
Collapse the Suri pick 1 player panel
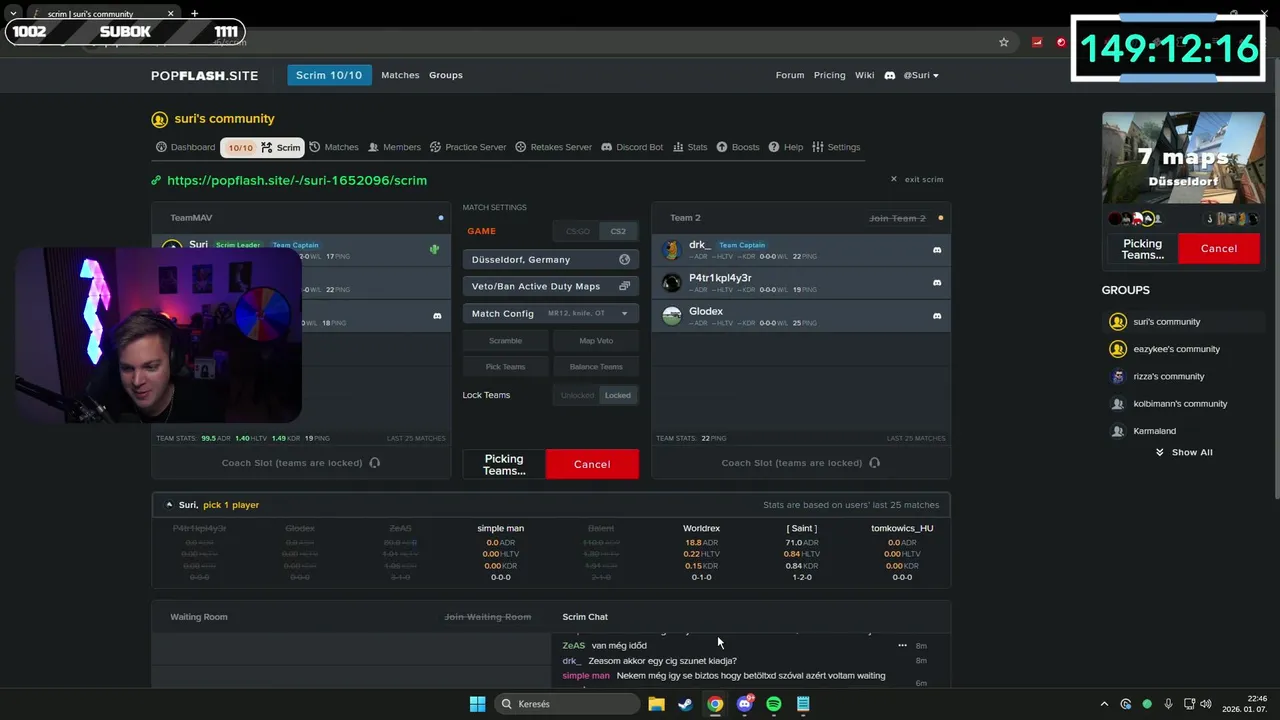(x=169, y=505)
